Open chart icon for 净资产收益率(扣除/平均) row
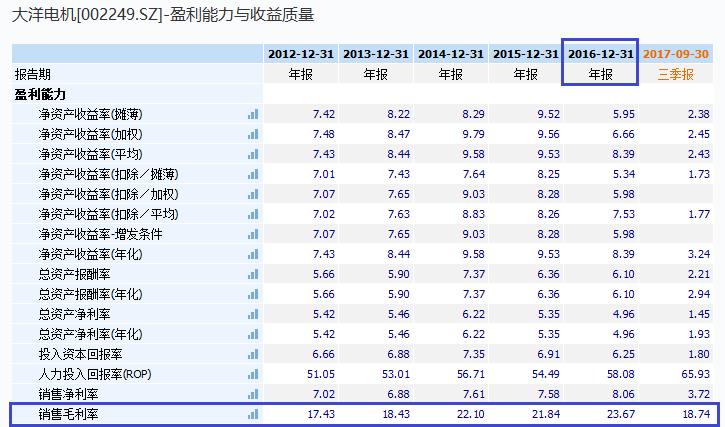The width and height of the screenshot is (725, 427). 253,214
